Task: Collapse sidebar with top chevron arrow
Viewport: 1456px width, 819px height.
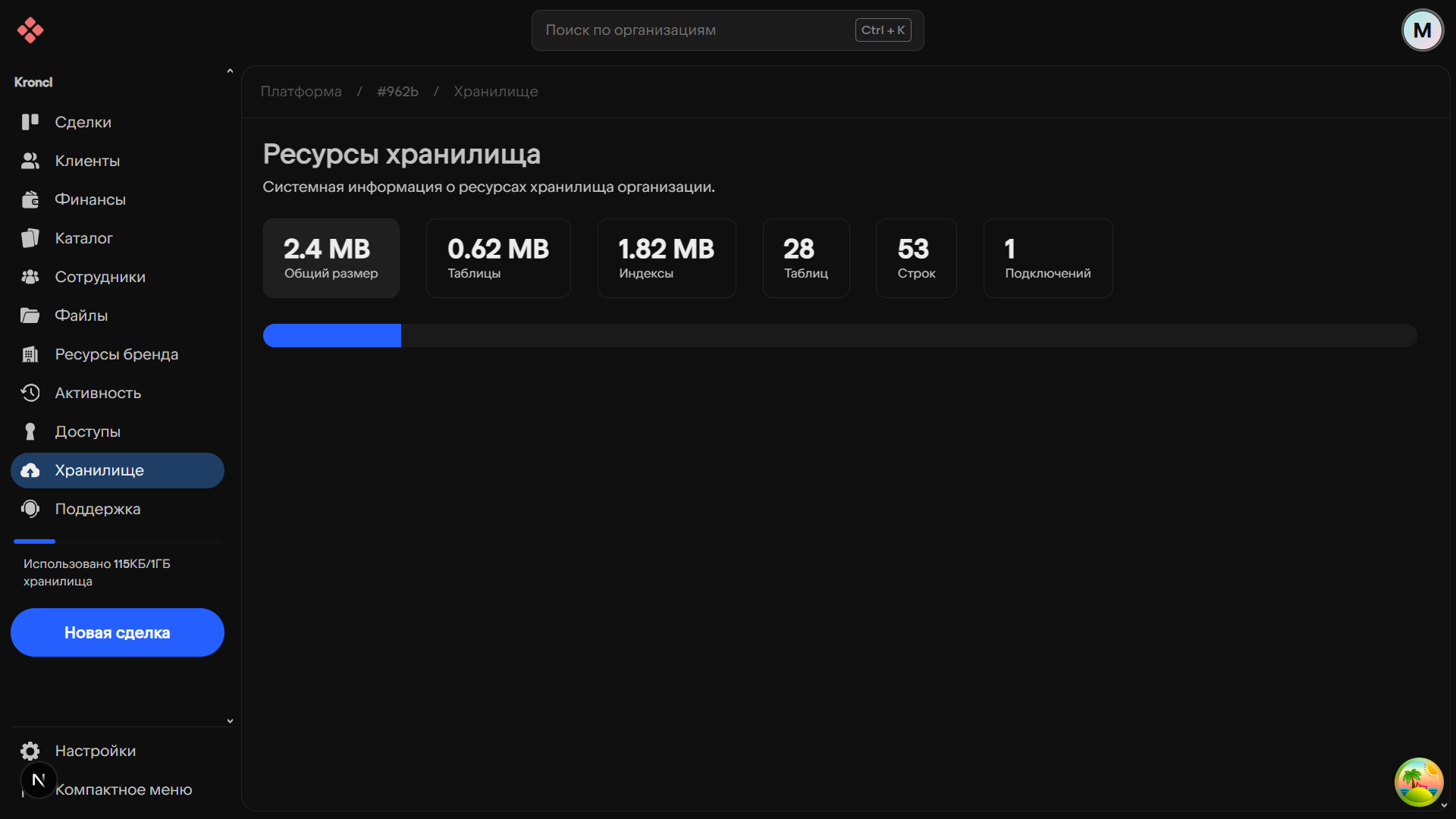Action: (x=230, y=71)
